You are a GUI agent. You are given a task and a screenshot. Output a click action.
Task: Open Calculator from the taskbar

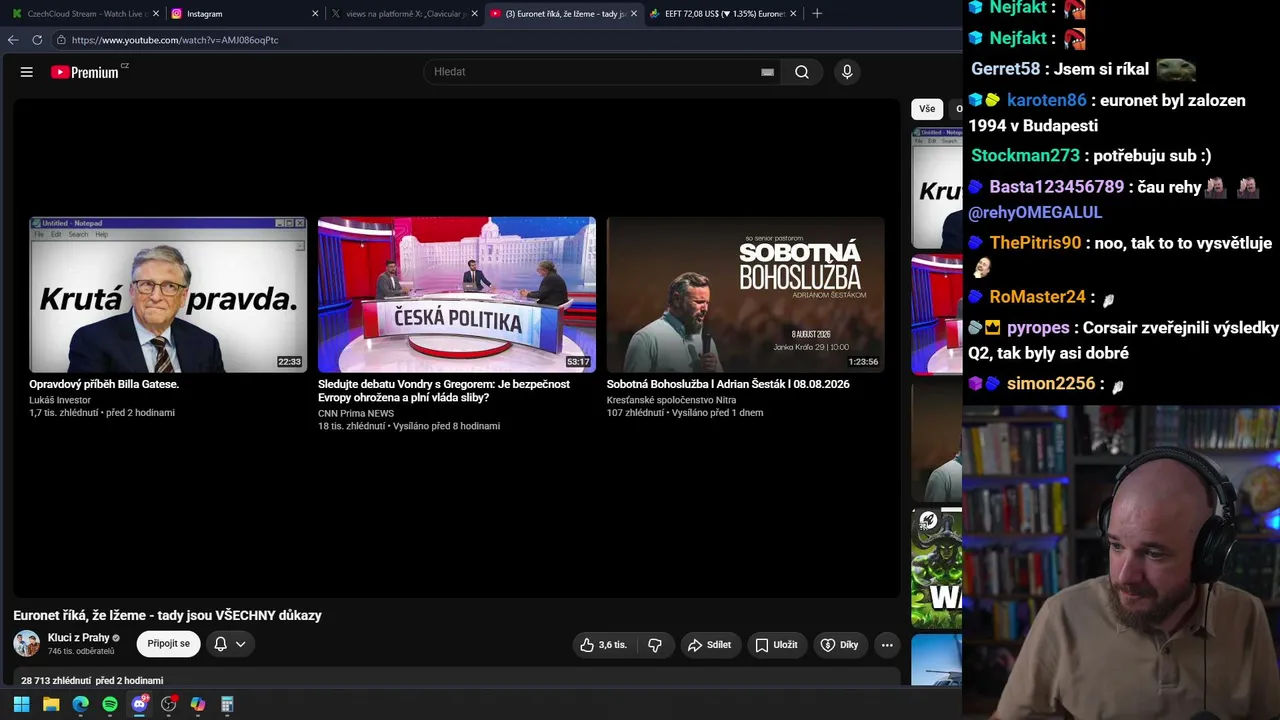[227, 704]
